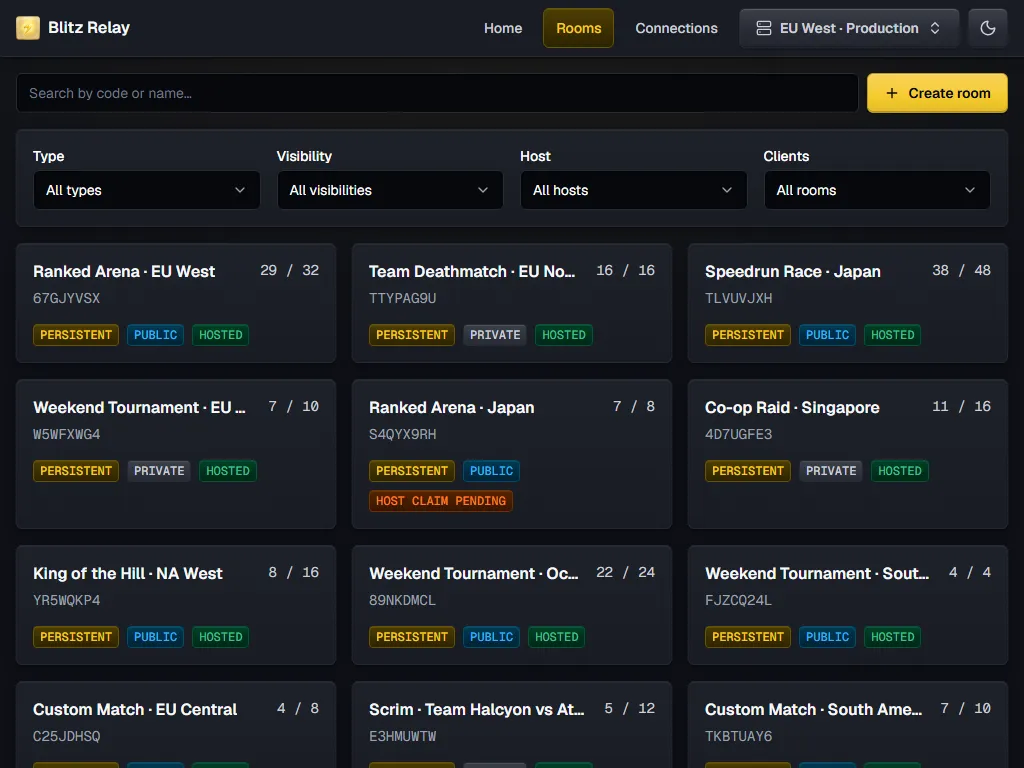Click room code S4QYX9RH

[402, 434]
